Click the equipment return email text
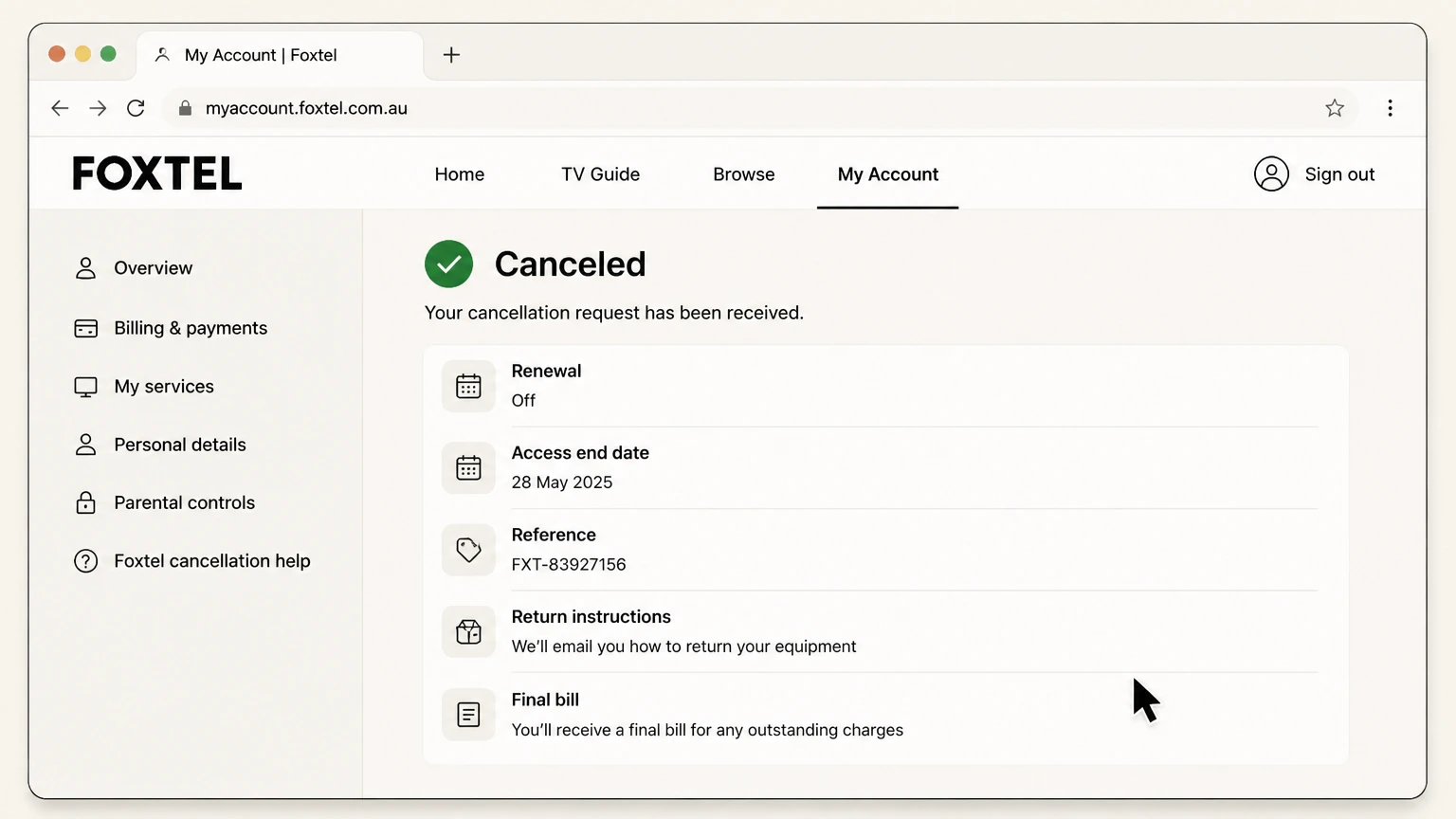 (684, 646)
